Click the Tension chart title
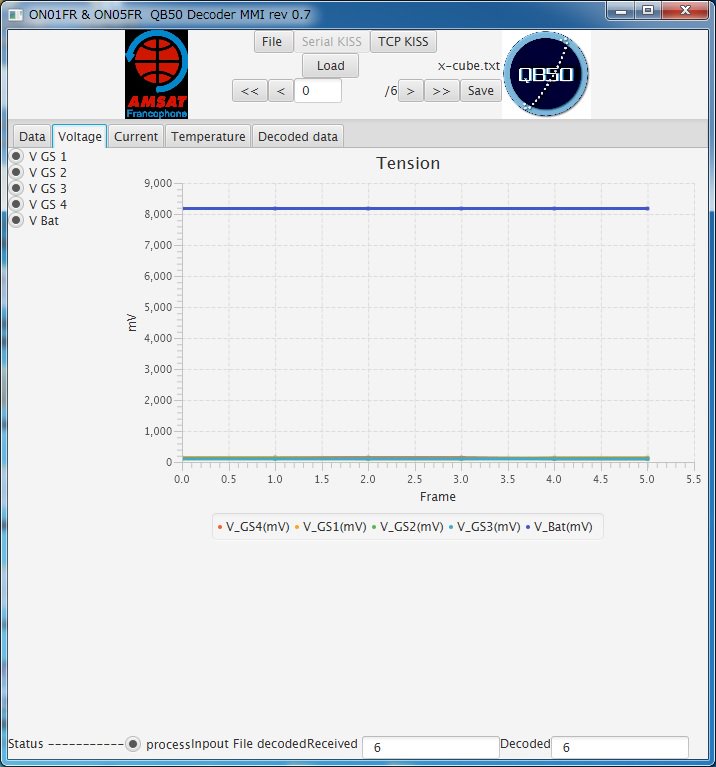The width and height of the screenshot is (716, 767). [408, 163]
